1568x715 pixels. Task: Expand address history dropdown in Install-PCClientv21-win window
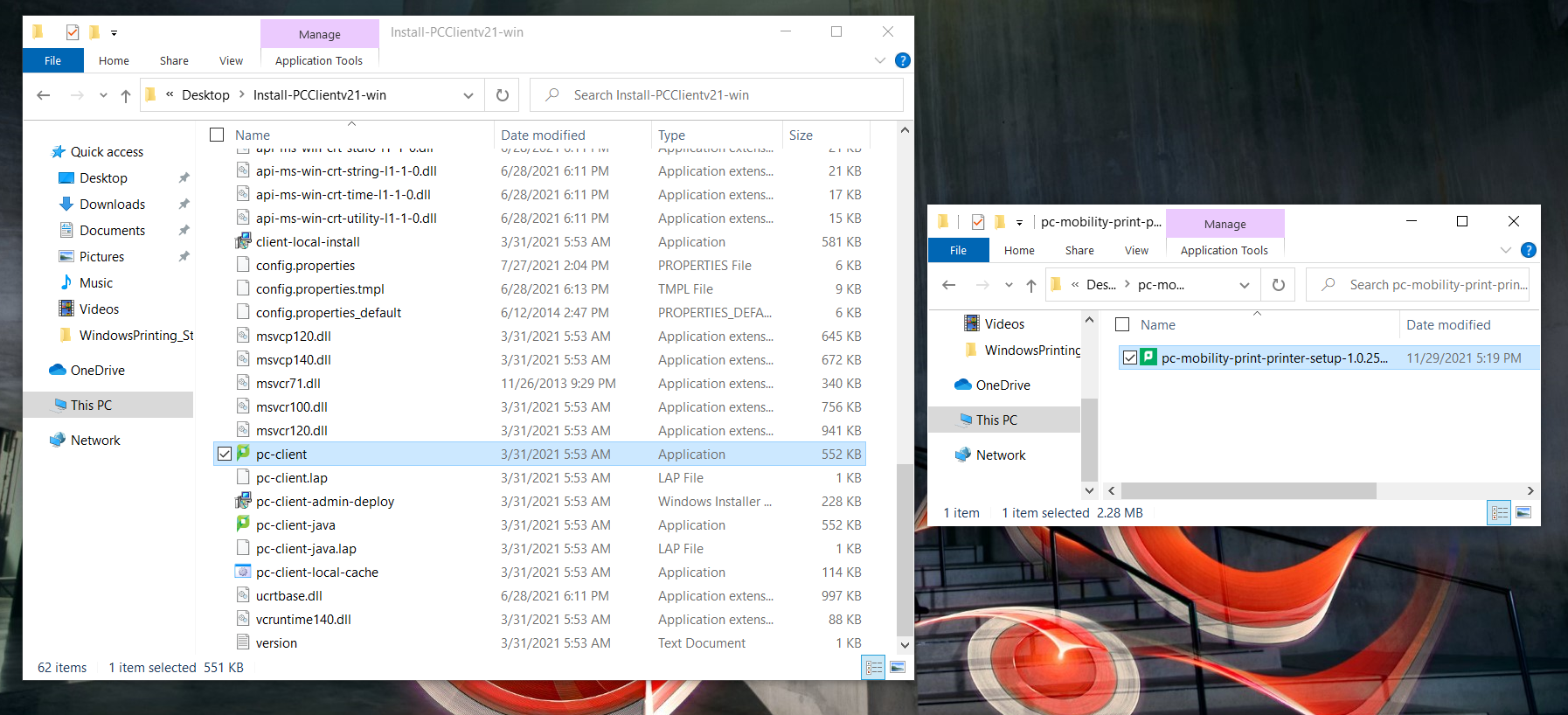coord(468,95)
